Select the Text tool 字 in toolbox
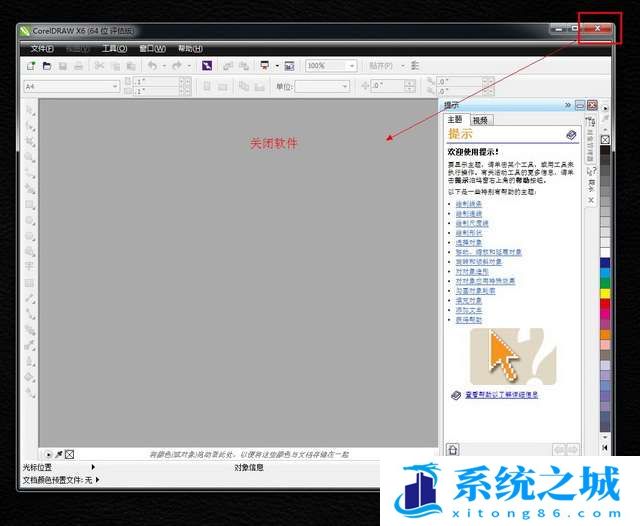 [x=29, y=266]
